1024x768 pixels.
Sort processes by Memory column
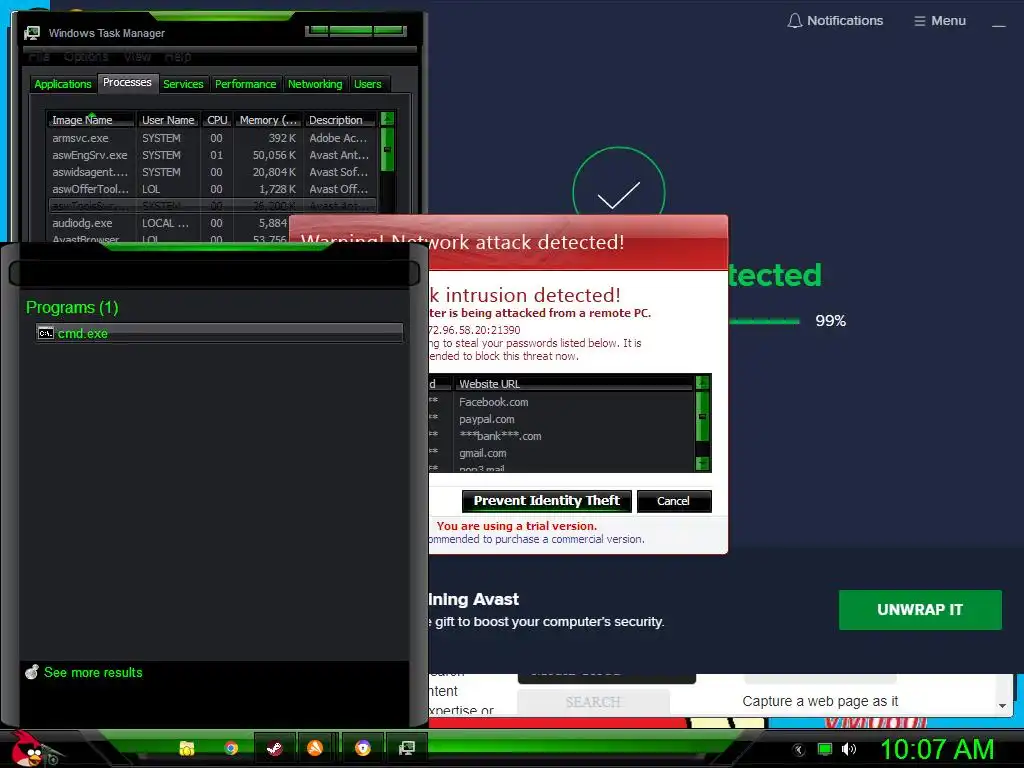pyautogui.click(x=268, y=120)
